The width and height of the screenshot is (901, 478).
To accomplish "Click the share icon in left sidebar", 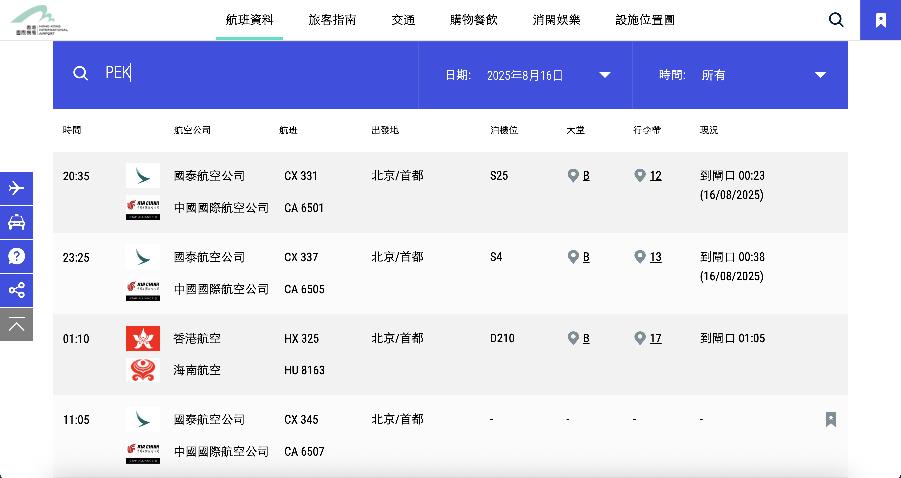I will point(16,291).
